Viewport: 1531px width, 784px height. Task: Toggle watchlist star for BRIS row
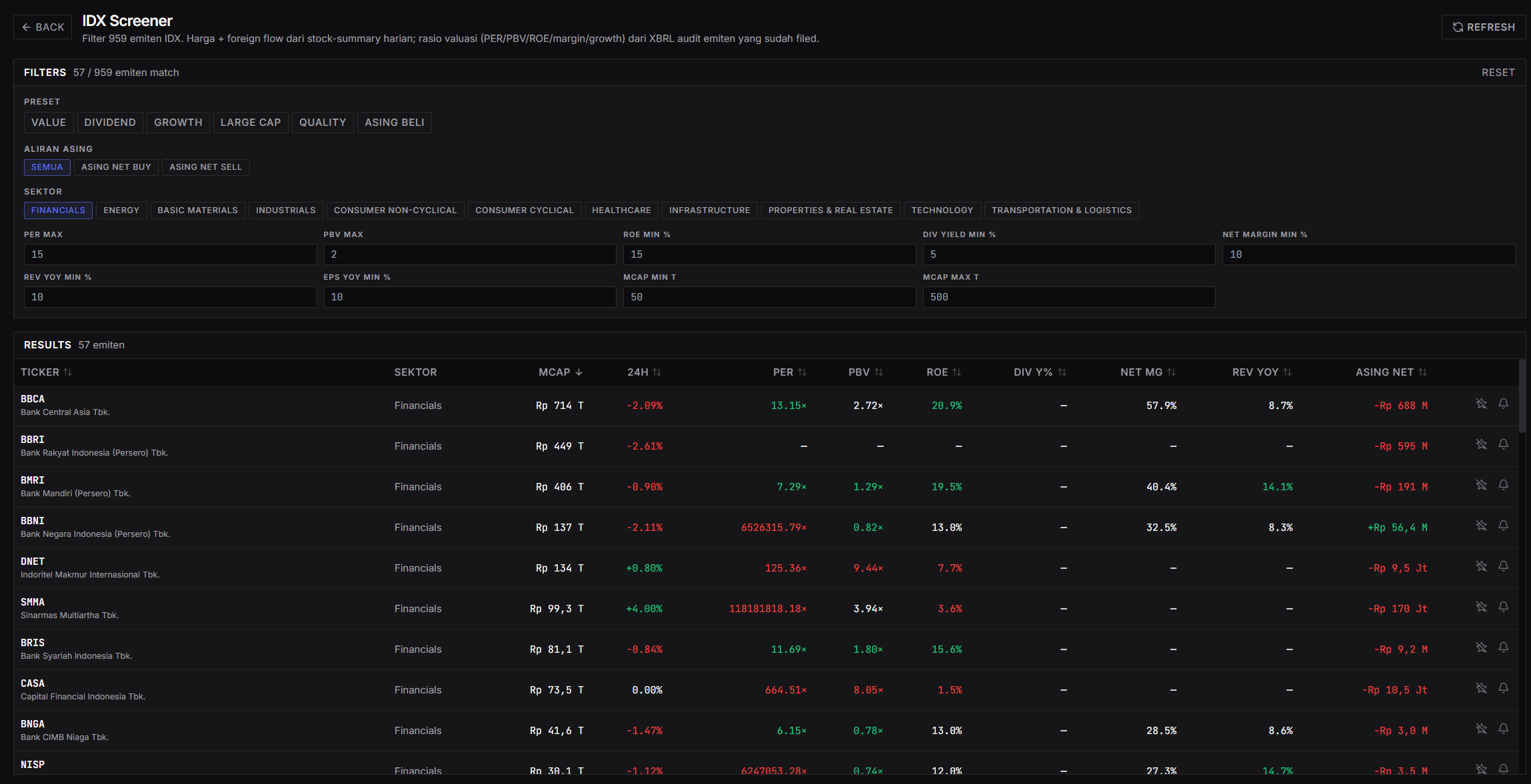coord(1481,647)
